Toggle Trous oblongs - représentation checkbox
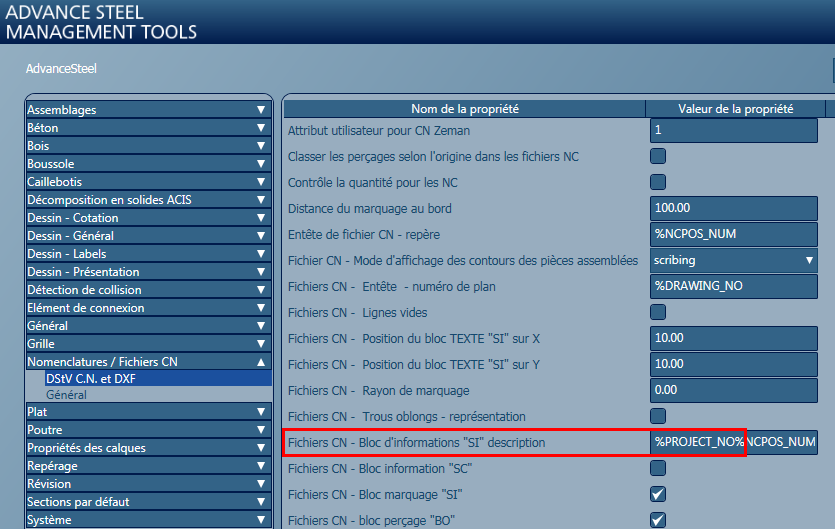This screenshot has width=835, height=529. click(658, 416)
